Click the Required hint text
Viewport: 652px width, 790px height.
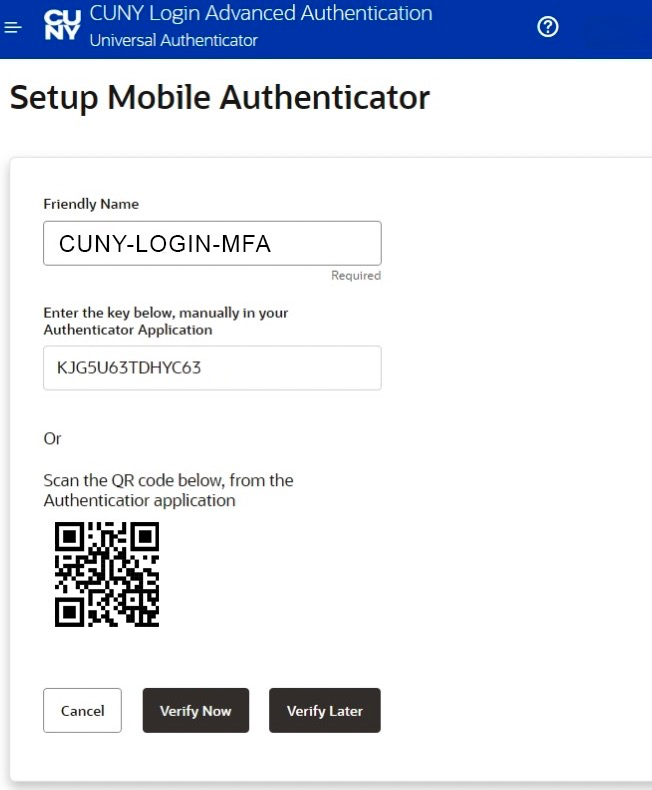(x=356, y=276)
